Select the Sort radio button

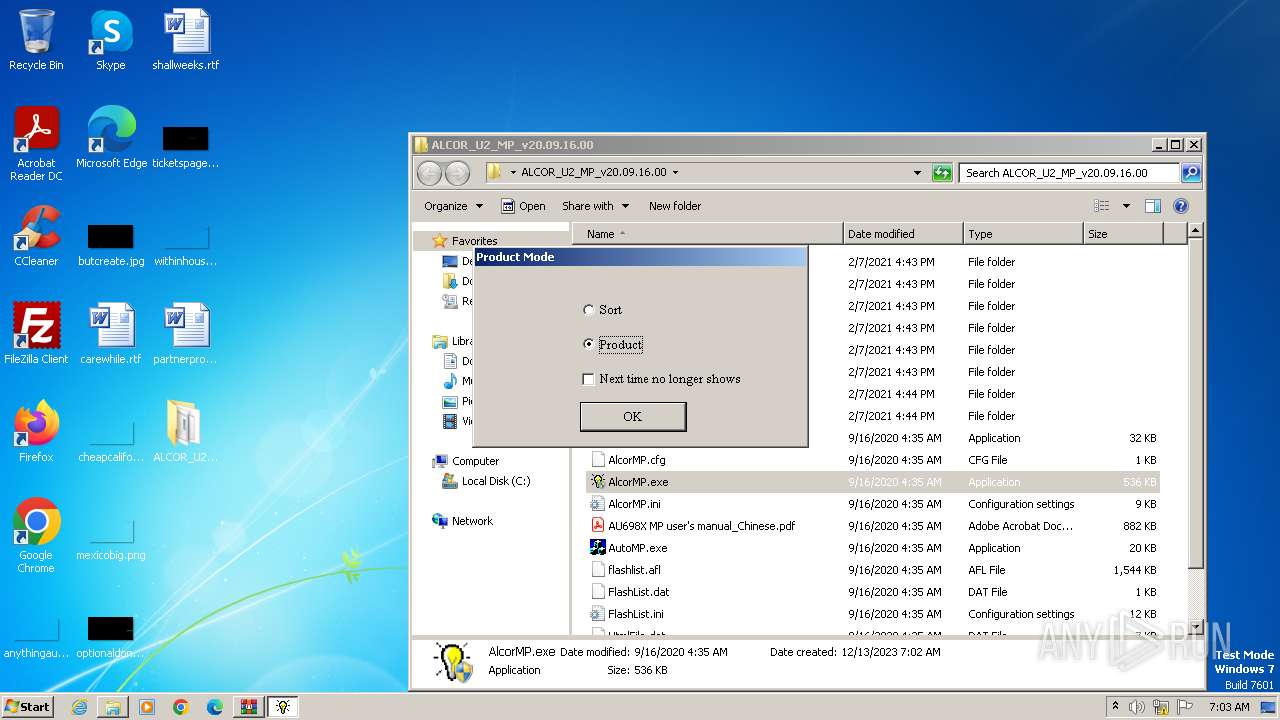coord(589,310)
